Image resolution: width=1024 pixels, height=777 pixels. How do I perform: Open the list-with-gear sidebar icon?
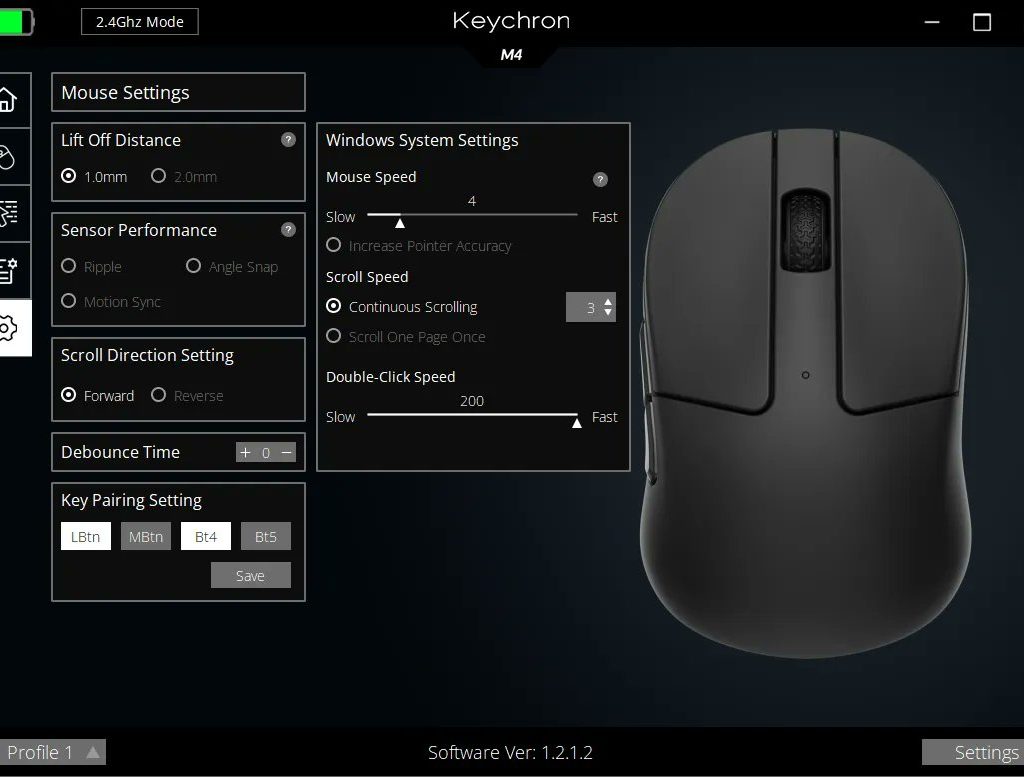coord(8,270)
